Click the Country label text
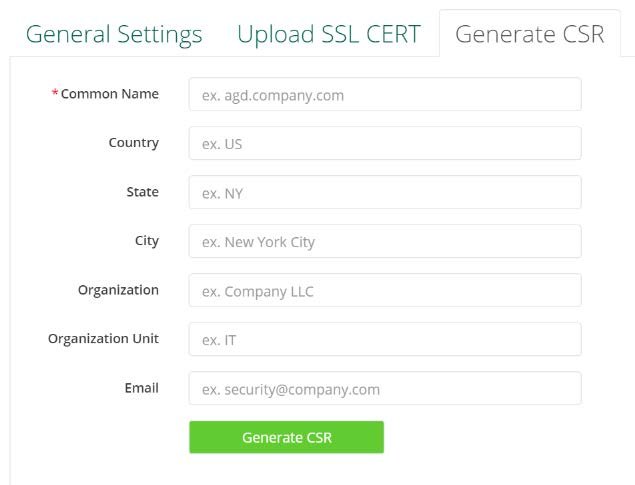The width and height of the screenshot is (635, 485). coord(133,143)
